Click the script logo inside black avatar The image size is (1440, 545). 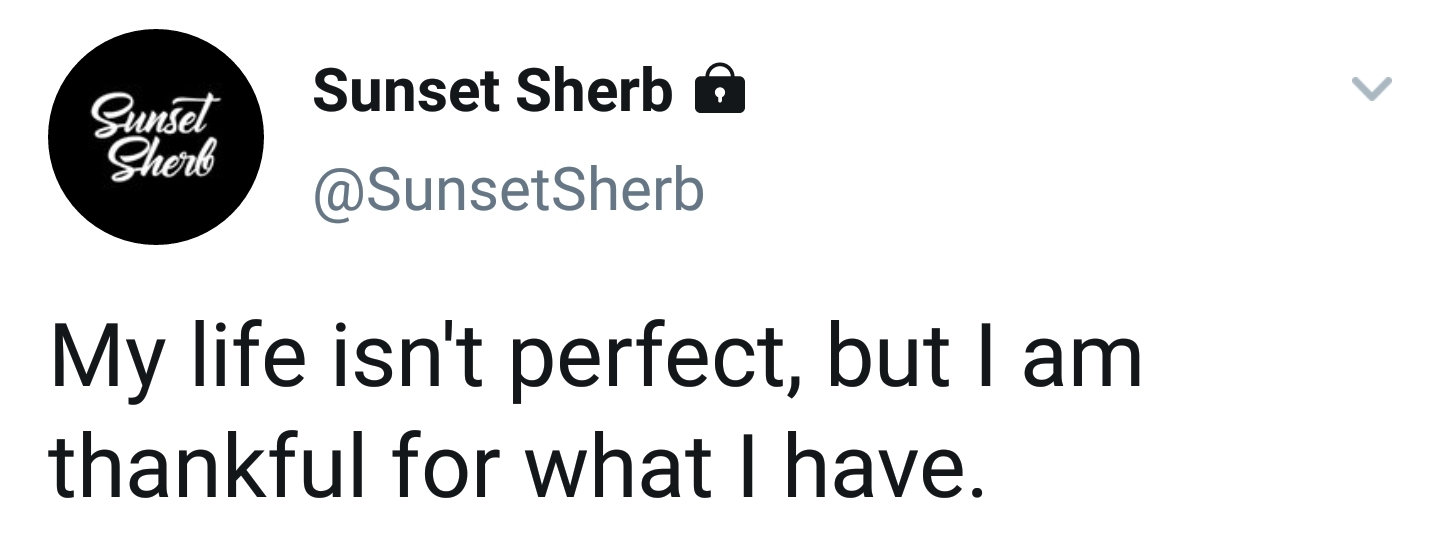pos(156,137)
